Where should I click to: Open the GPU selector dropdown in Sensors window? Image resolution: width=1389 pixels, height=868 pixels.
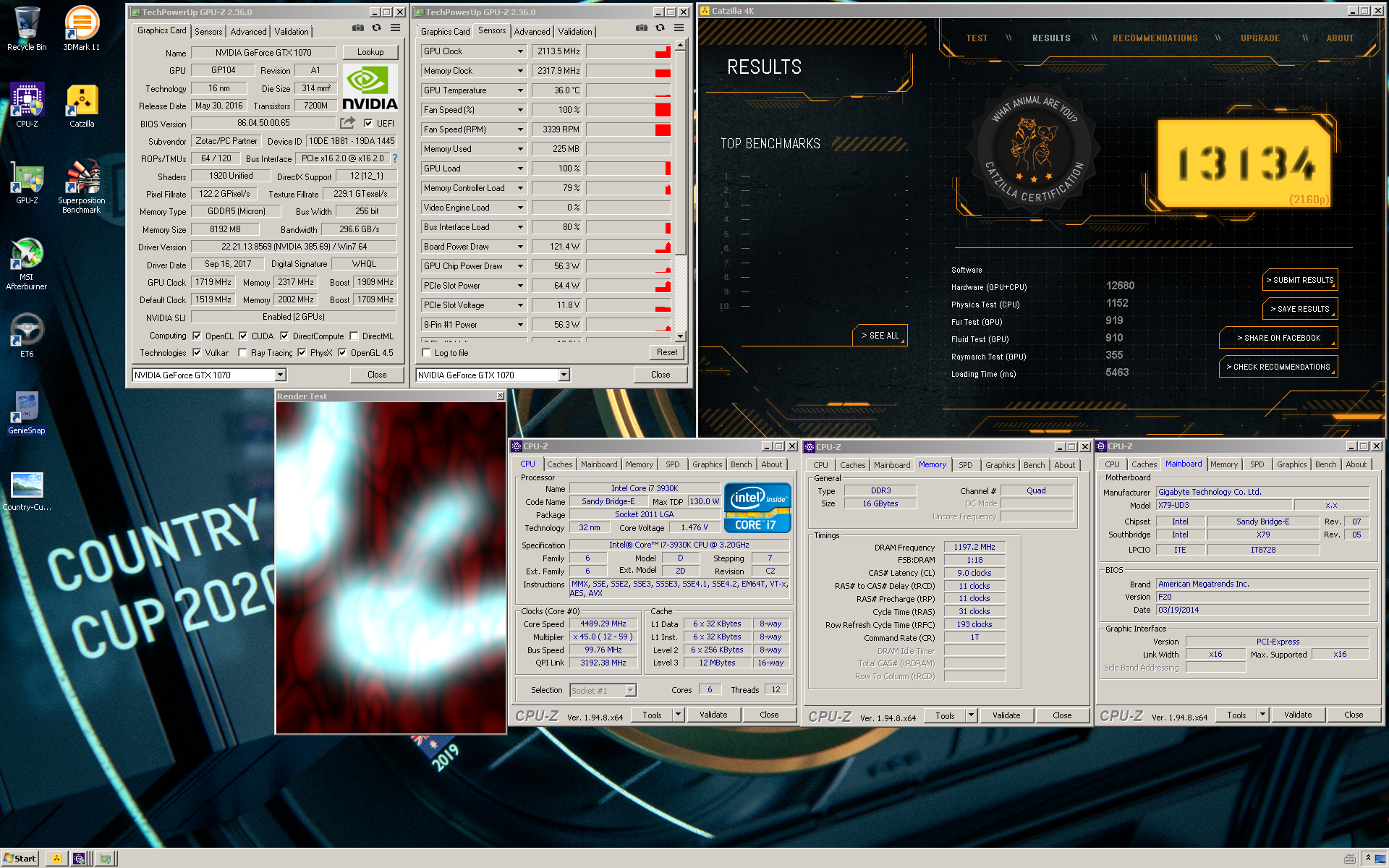[564, 375]
